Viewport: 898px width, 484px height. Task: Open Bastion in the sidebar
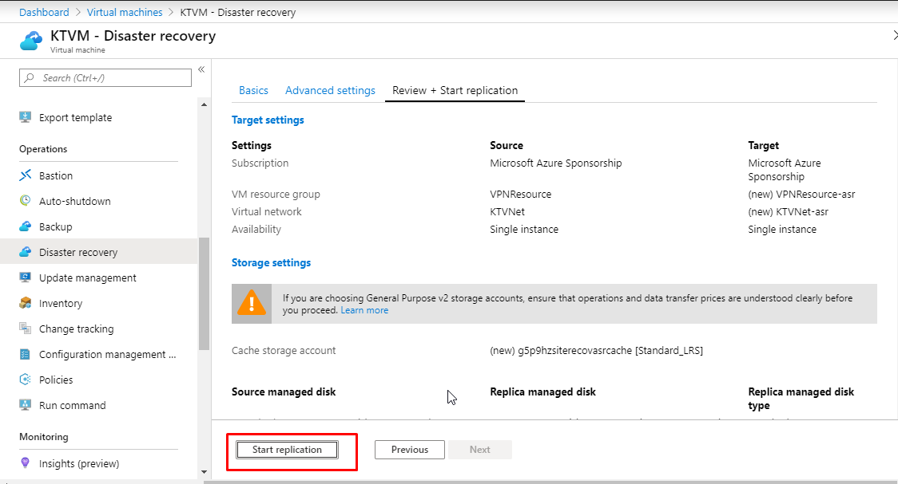(56, 175)
